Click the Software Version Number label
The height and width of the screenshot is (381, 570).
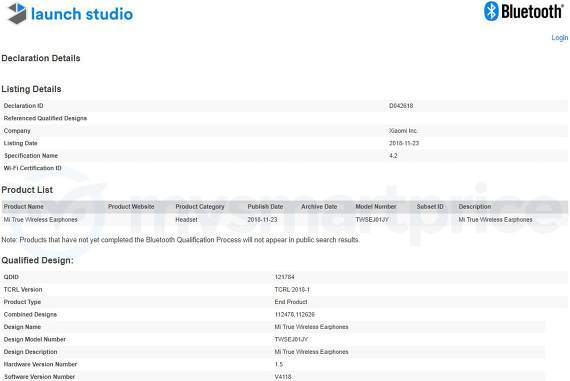click(39, 377)
